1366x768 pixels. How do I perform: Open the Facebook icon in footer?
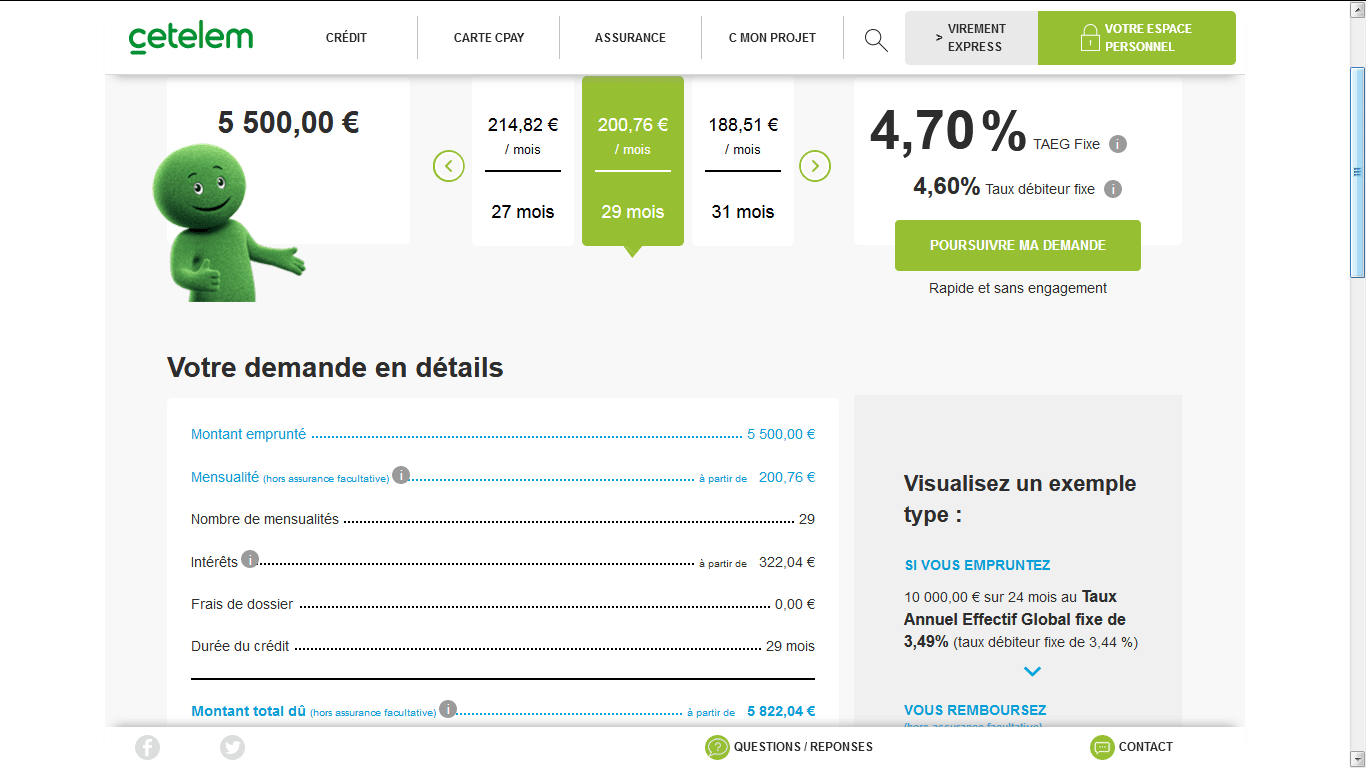[147, 747]
